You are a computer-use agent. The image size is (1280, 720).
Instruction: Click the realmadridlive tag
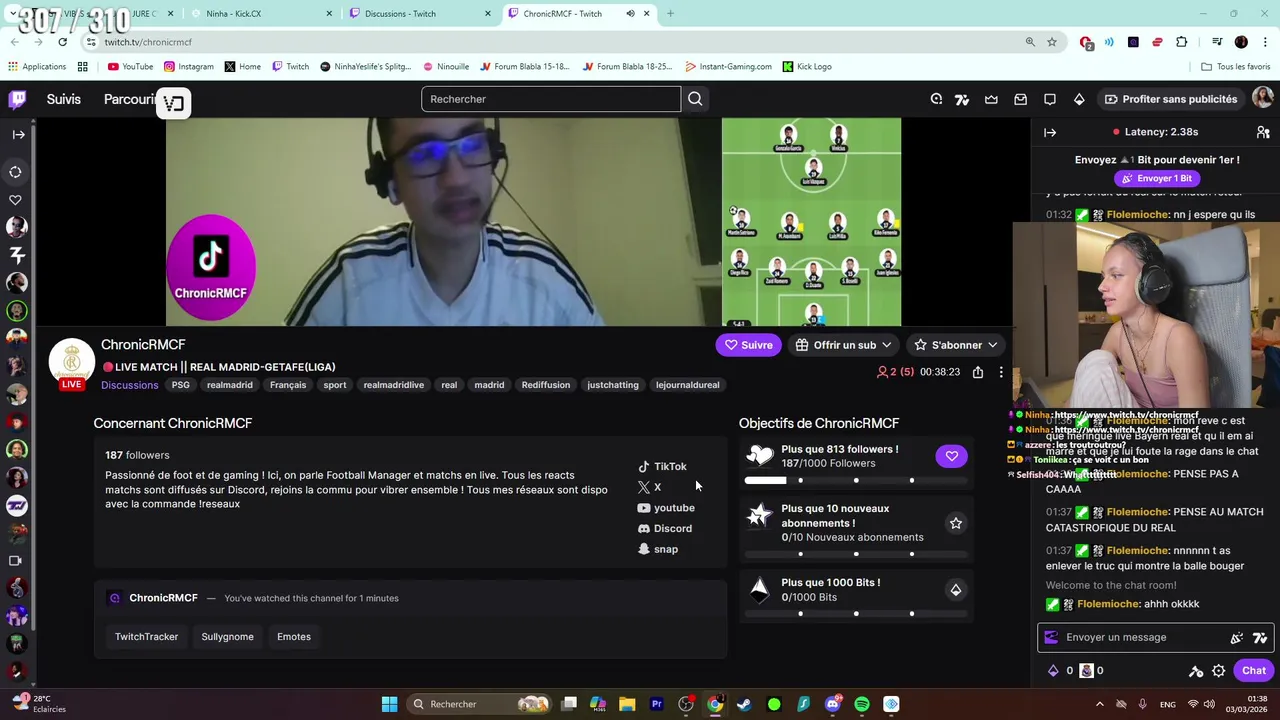pyautogui.click(x=394, y=385)
